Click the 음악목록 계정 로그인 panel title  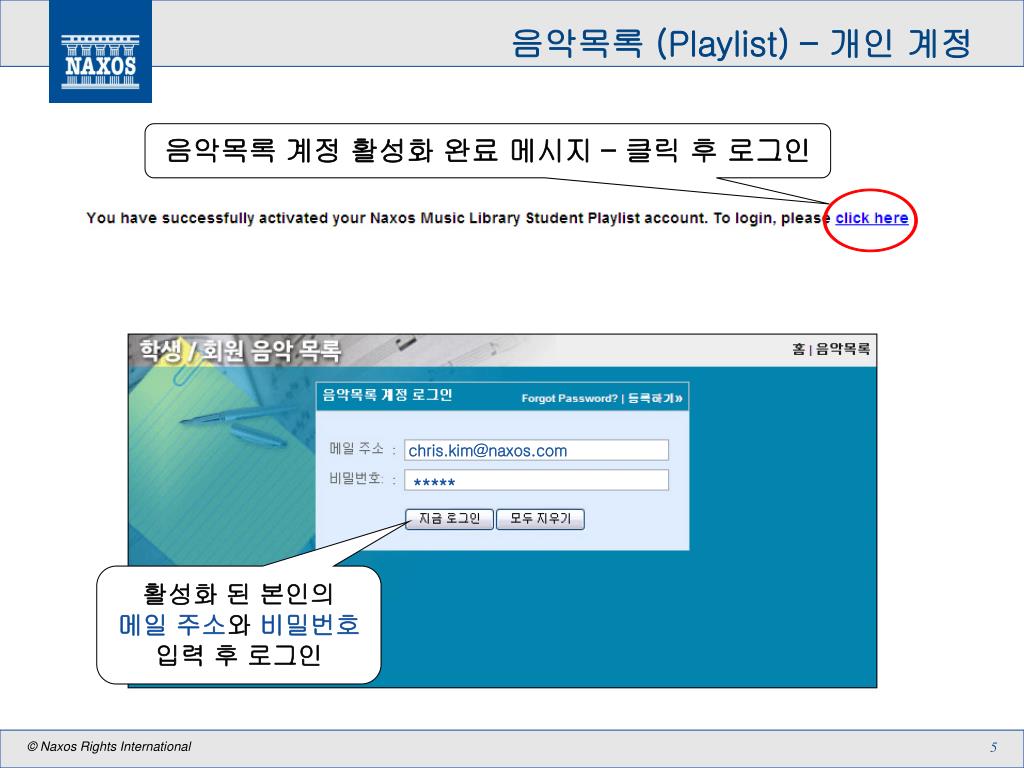point(387,394)
